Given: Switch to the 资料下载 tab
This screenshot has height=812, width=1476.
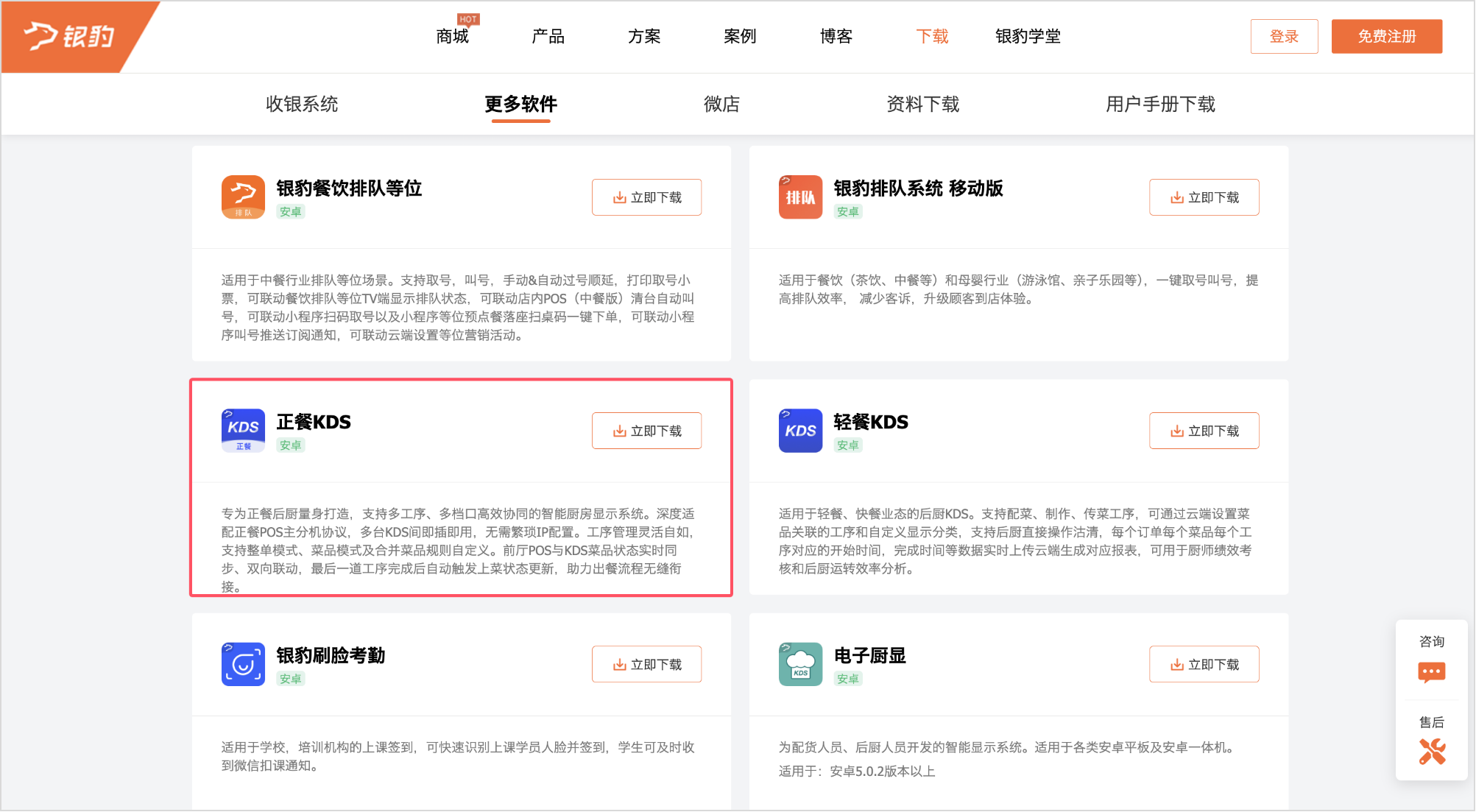Looking at the screenshot, I should click(x=922, y=104).
